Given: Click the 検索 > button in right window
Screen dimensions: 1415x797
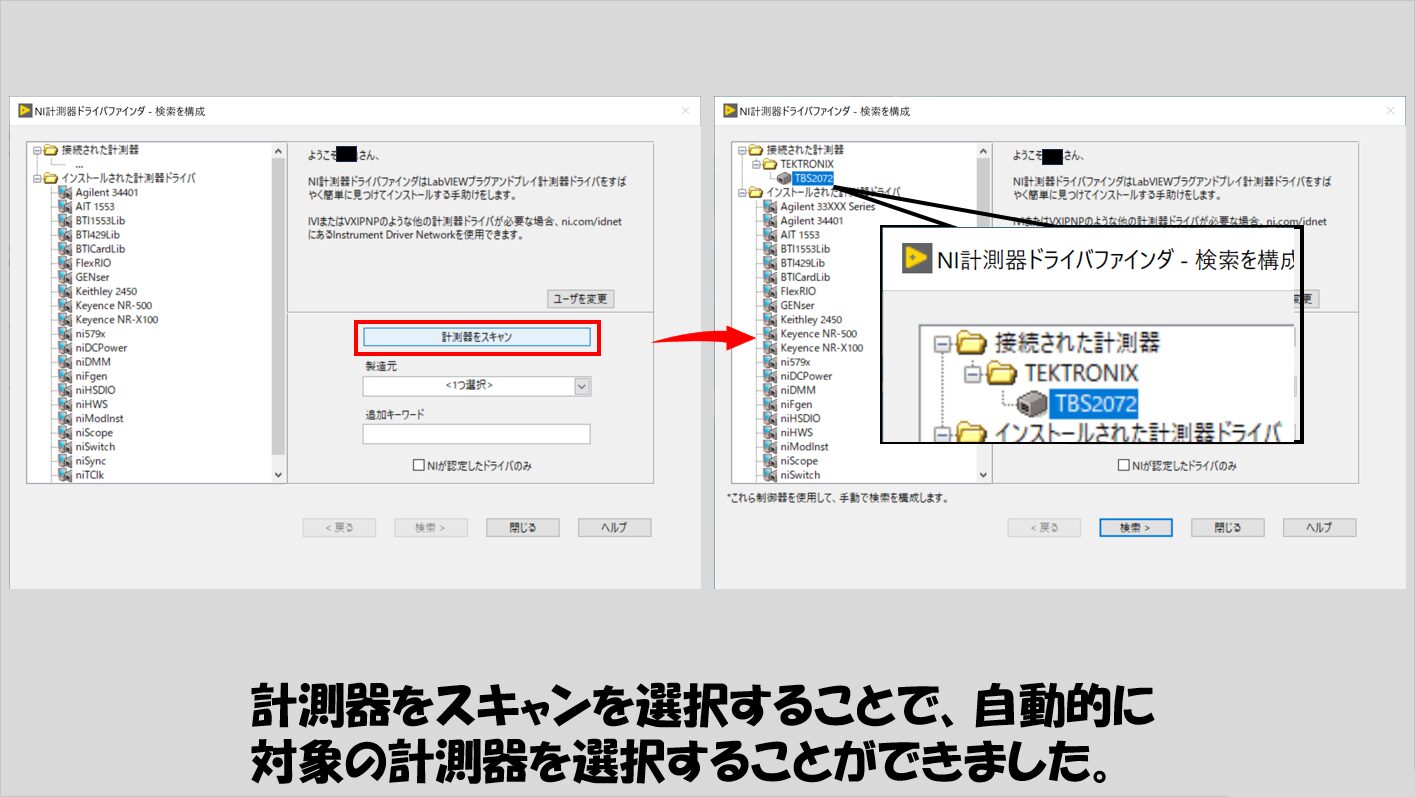Looking at the screenshot, I should [1136, 527].
